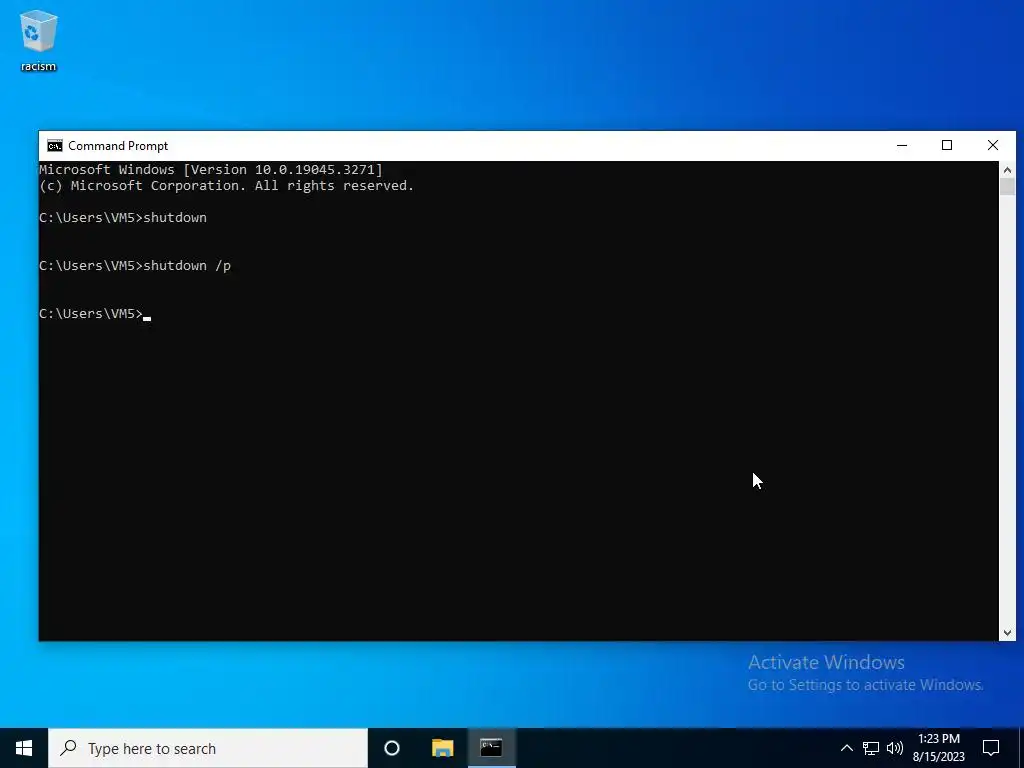Image resolution: width=1024 pixels, height=768 pixels.
Task: Open the Action Center notifications icon
Action: point(991,748)
